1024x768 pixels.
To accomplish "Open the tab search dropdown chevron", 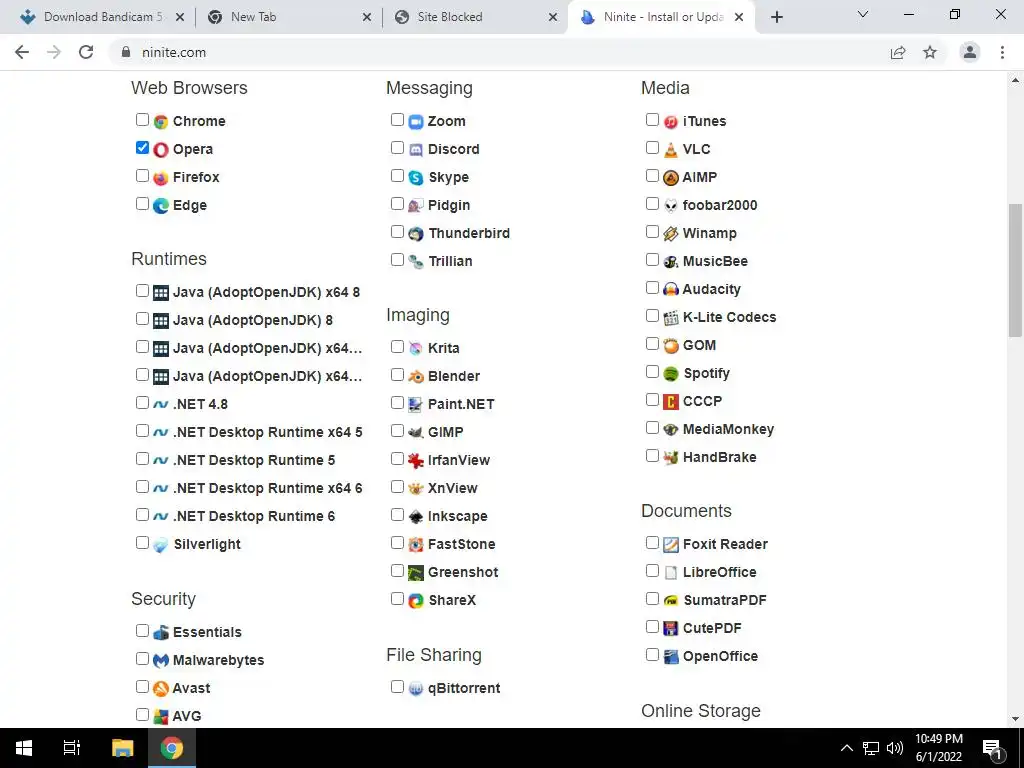I will click(x=863, y=14).
